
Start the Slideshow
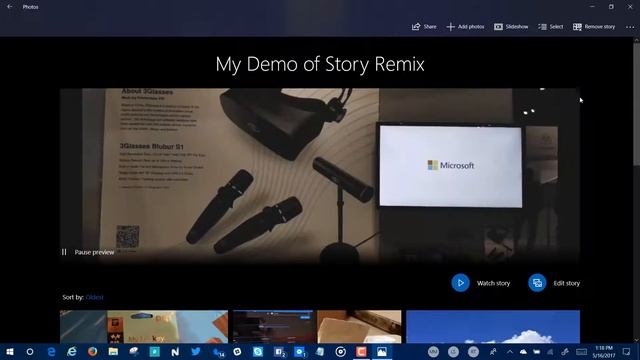coord(511,27)
